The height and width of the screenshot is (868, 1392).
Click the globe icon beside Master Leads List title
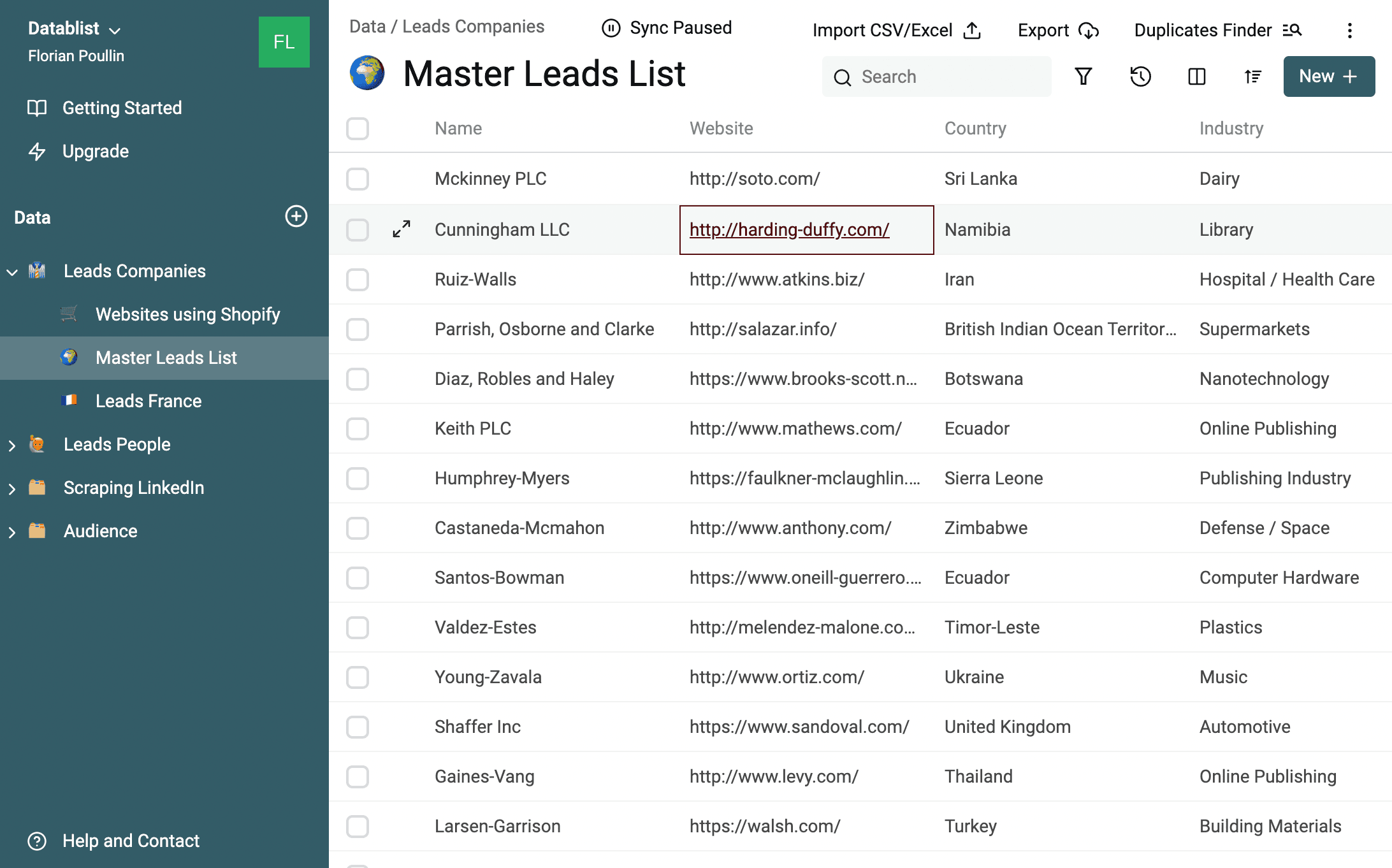tap(367, 73)
